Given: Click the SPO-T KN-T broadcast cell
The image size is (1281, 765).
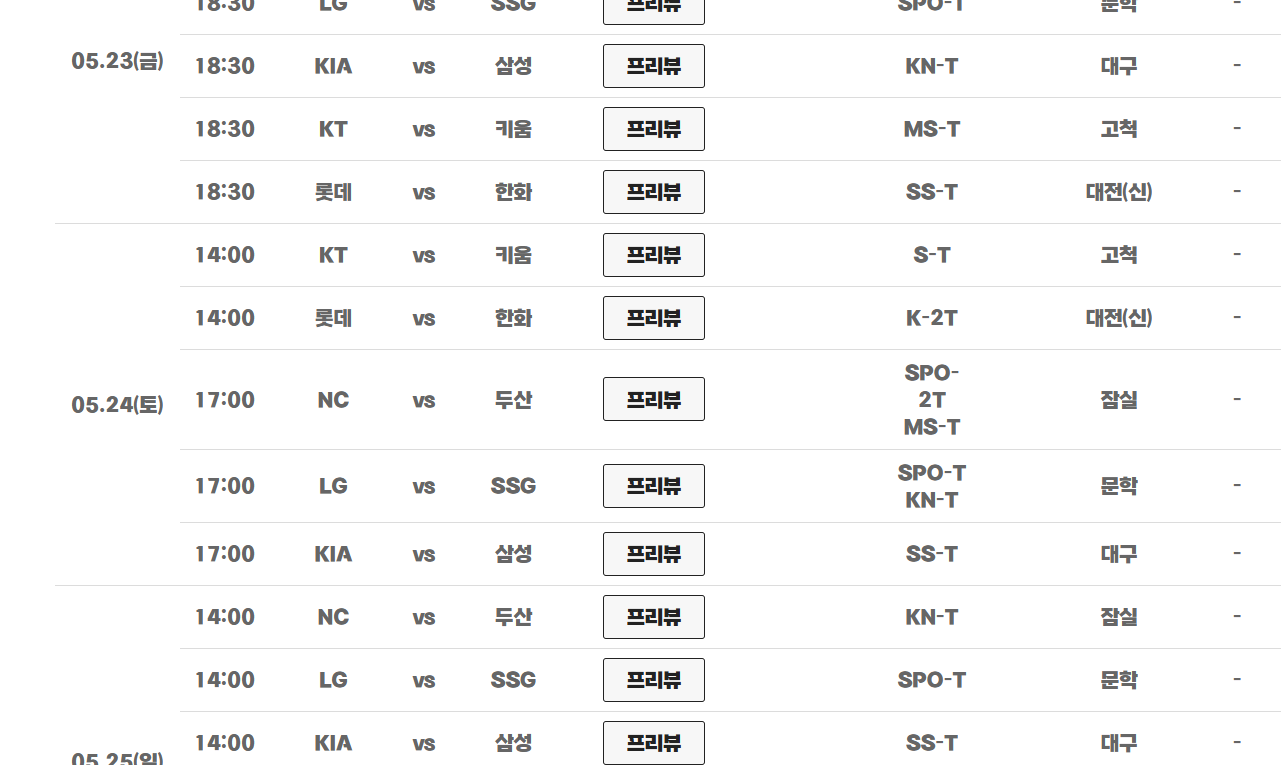Looking at the screenshot, I should tap(932, 486).
